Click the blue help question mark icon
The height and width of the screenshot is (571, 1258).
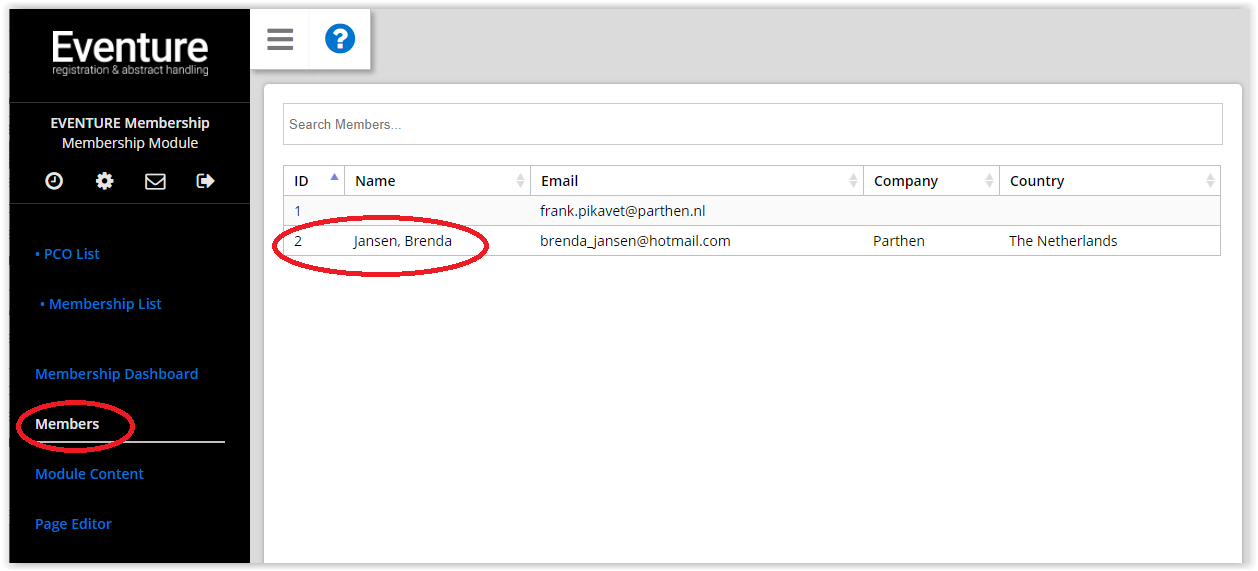(x=340, y=39)
